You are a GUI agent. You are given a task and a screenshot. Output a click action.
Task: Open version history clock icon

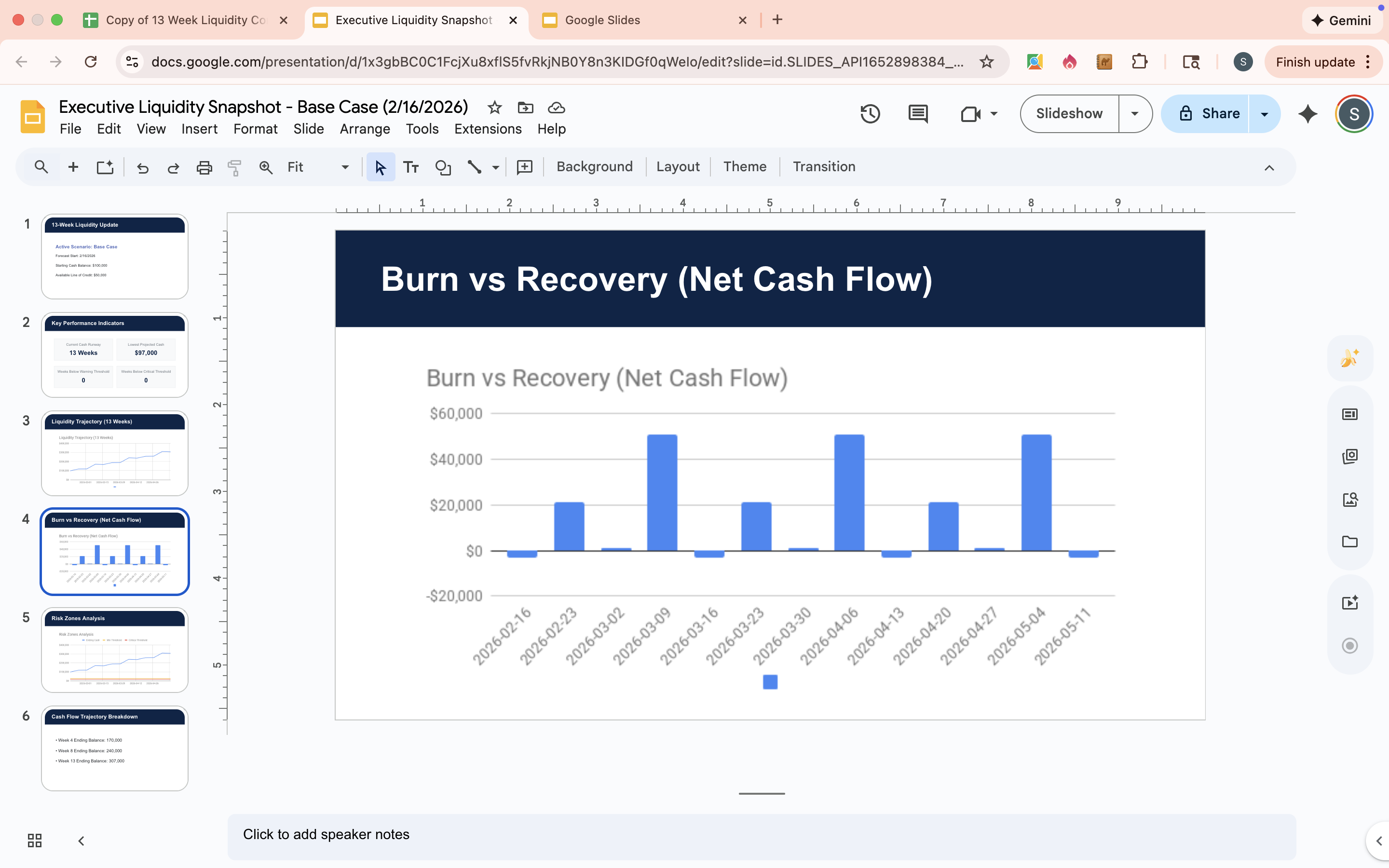(870, 114)
